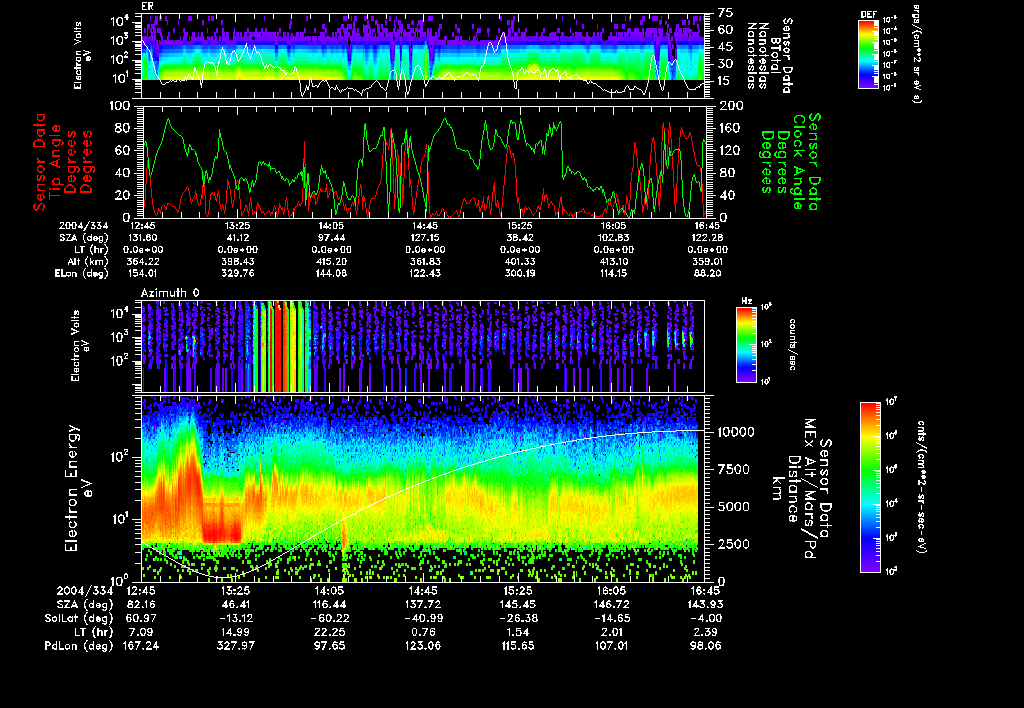Click the 'SolLat (deg)' row label
Viewport: 1024px width, 708px height.
pos(78,618)
